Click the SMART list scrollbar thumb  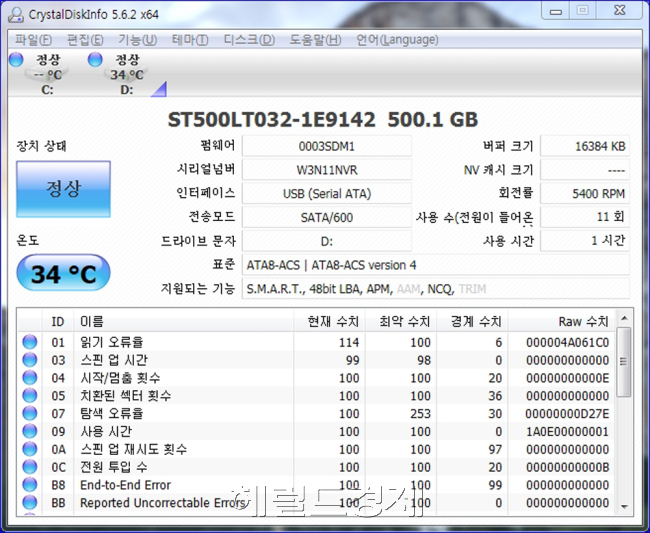[624, 362]
